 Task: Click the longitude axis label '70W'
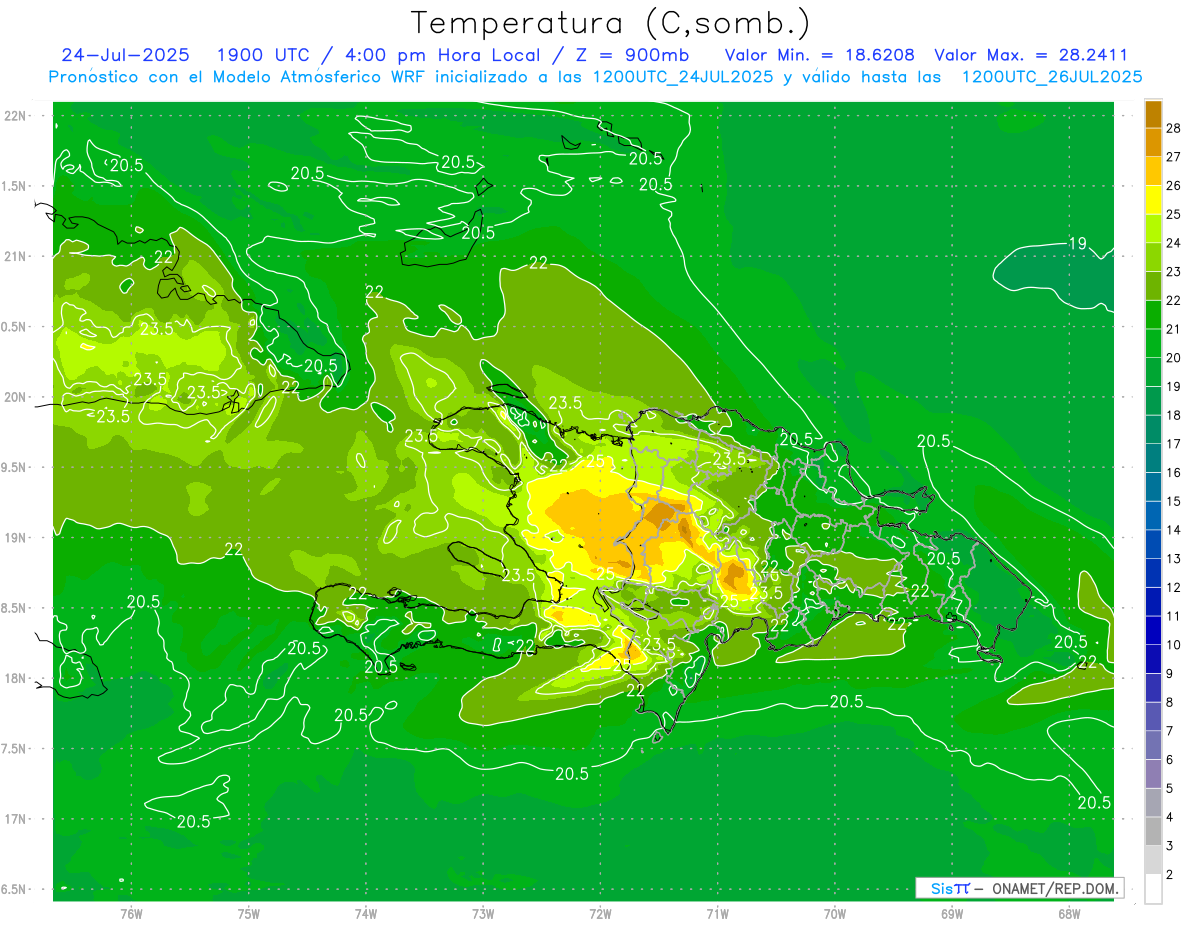[x=835, y=913]
